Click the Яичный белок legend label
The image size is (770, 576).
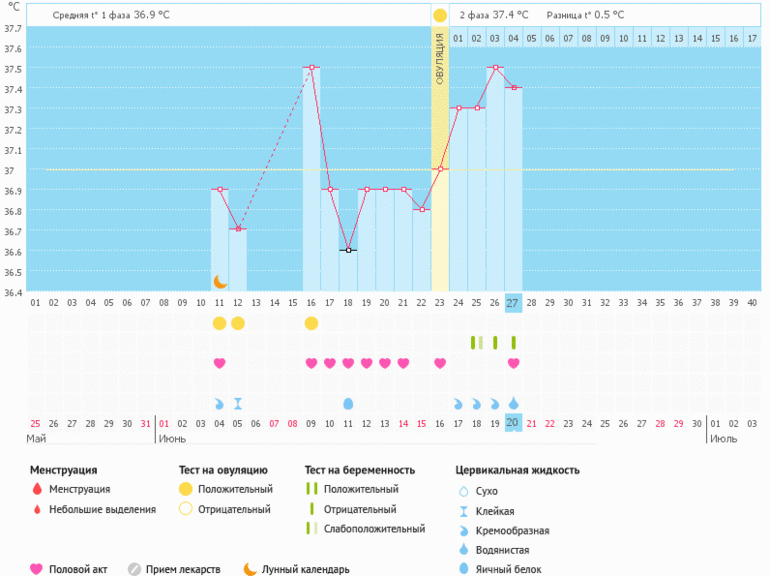click(x=508, y=569)
